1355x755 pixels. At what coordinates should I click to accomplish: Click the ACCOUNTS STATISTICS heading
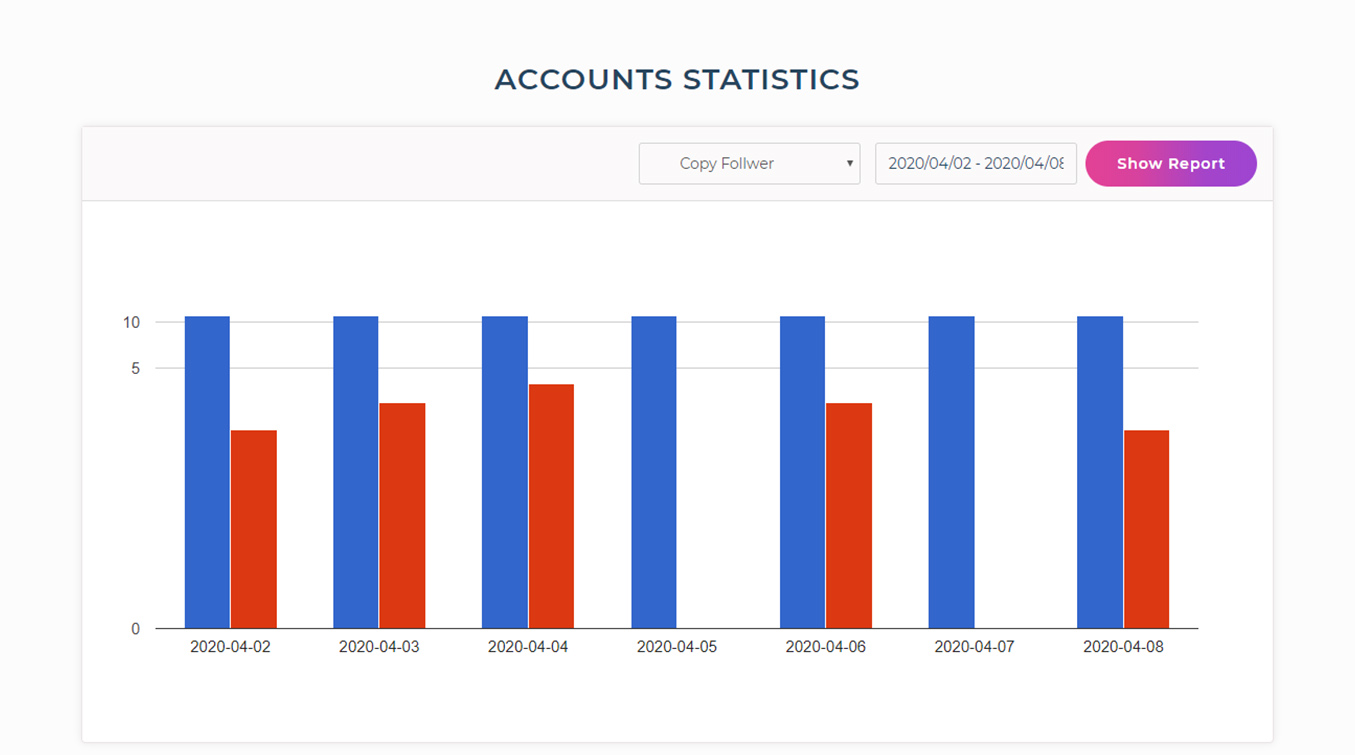tap(677, 79)
